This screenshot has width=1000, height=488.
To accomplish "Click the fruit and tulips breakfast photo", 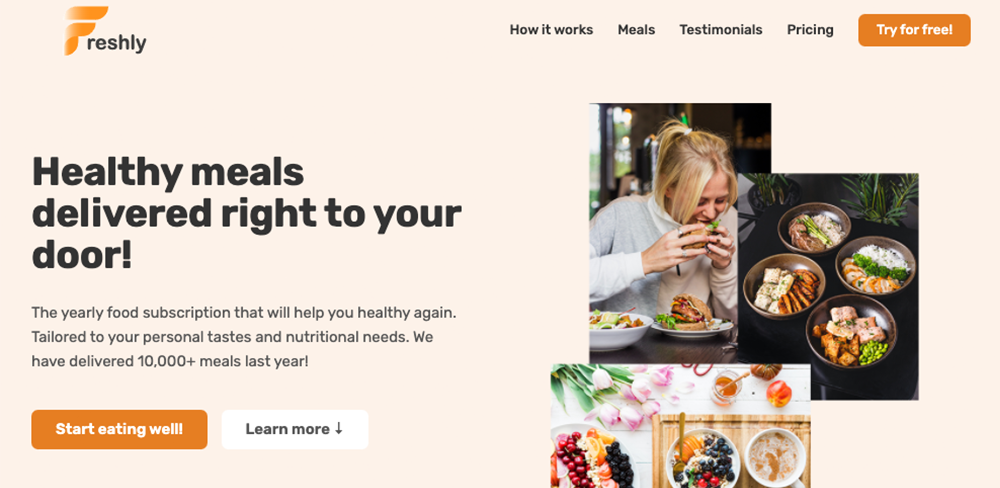I will (680, 425).
